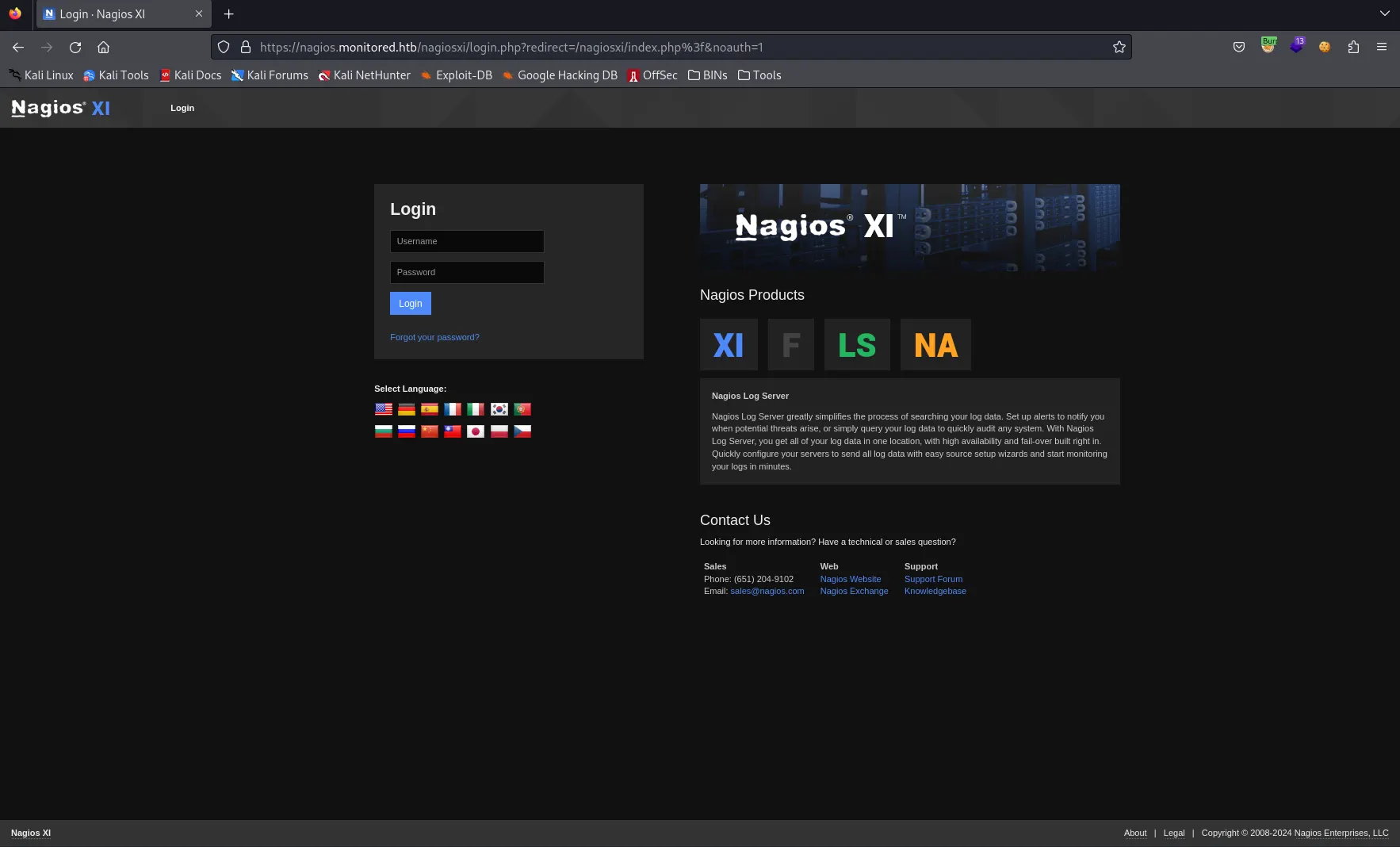Reload the current page
Viewport: 1400px width, 847px height.
(x=75, y=47)
